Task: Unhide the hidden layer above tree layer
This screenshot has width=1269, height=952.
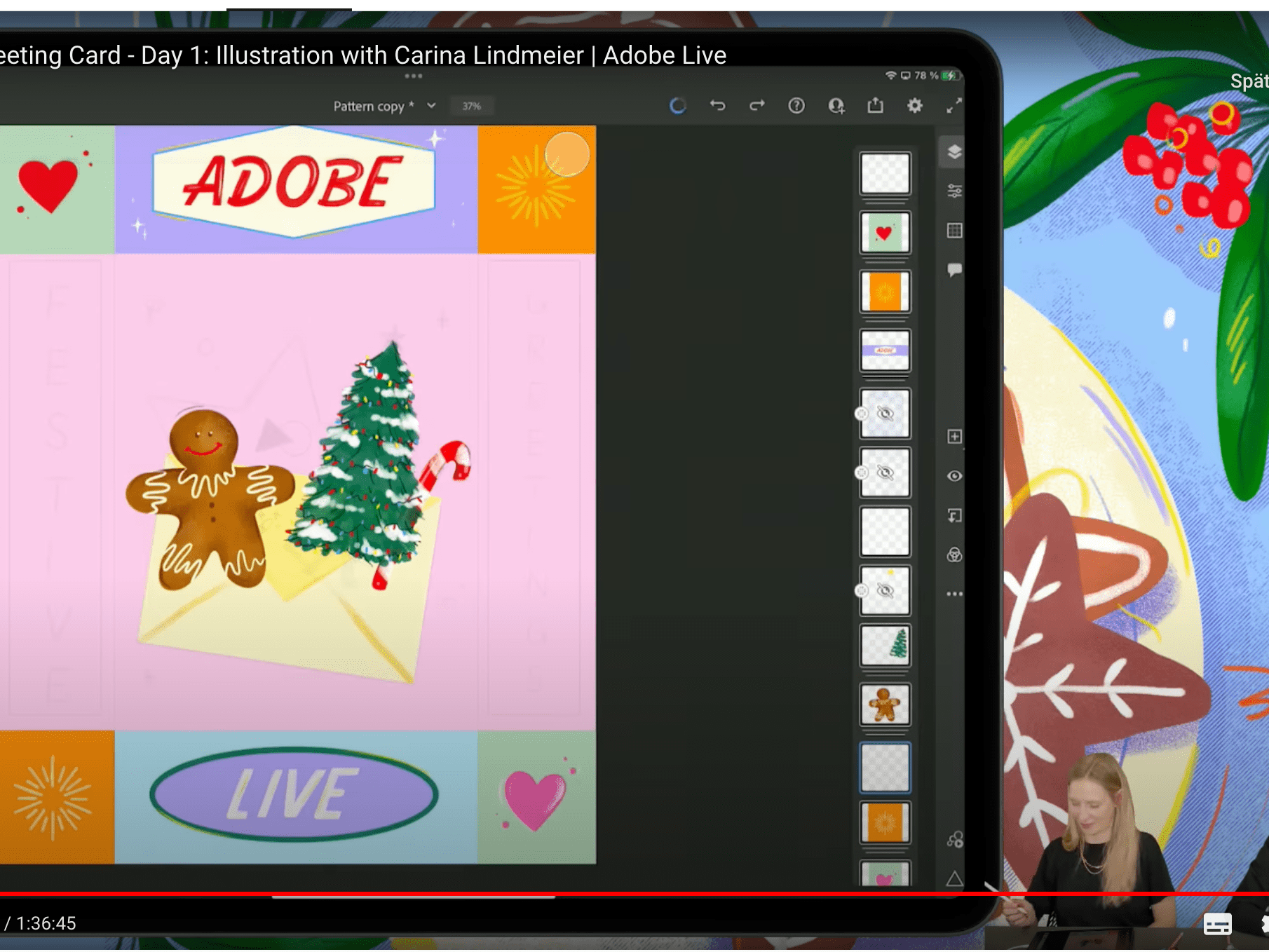Action: tap(885, 590)
